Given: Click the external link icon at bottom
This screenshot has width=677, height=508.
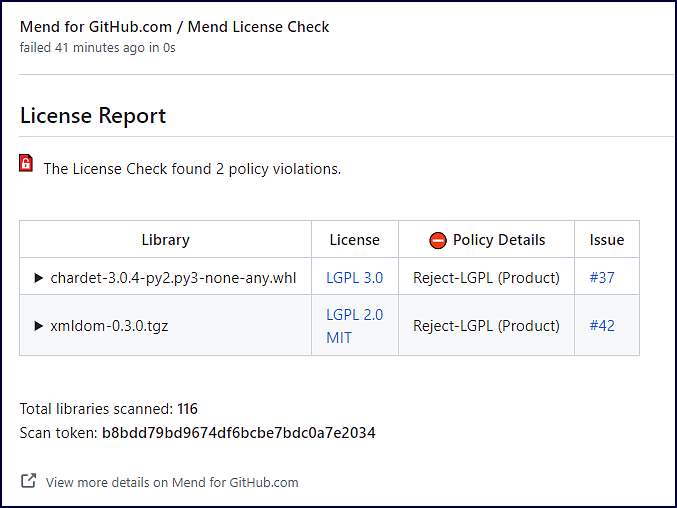Looking at the screenshot, I should pyautogui.click(x=29, y=481).
